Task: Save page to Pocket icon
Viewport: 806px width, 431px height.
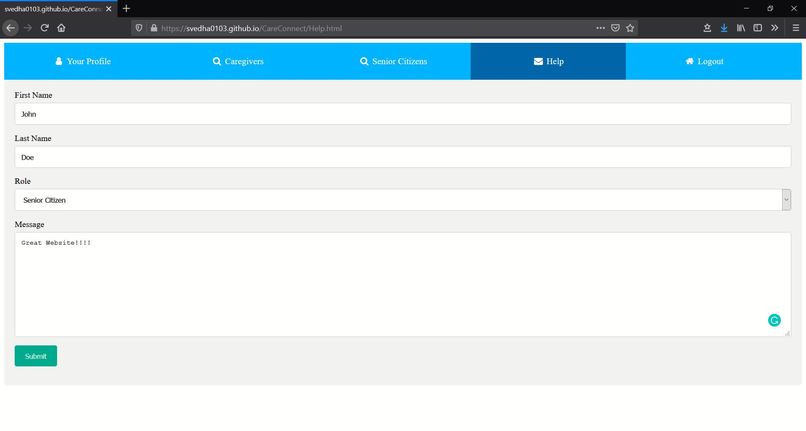Action: pos(615,28)
